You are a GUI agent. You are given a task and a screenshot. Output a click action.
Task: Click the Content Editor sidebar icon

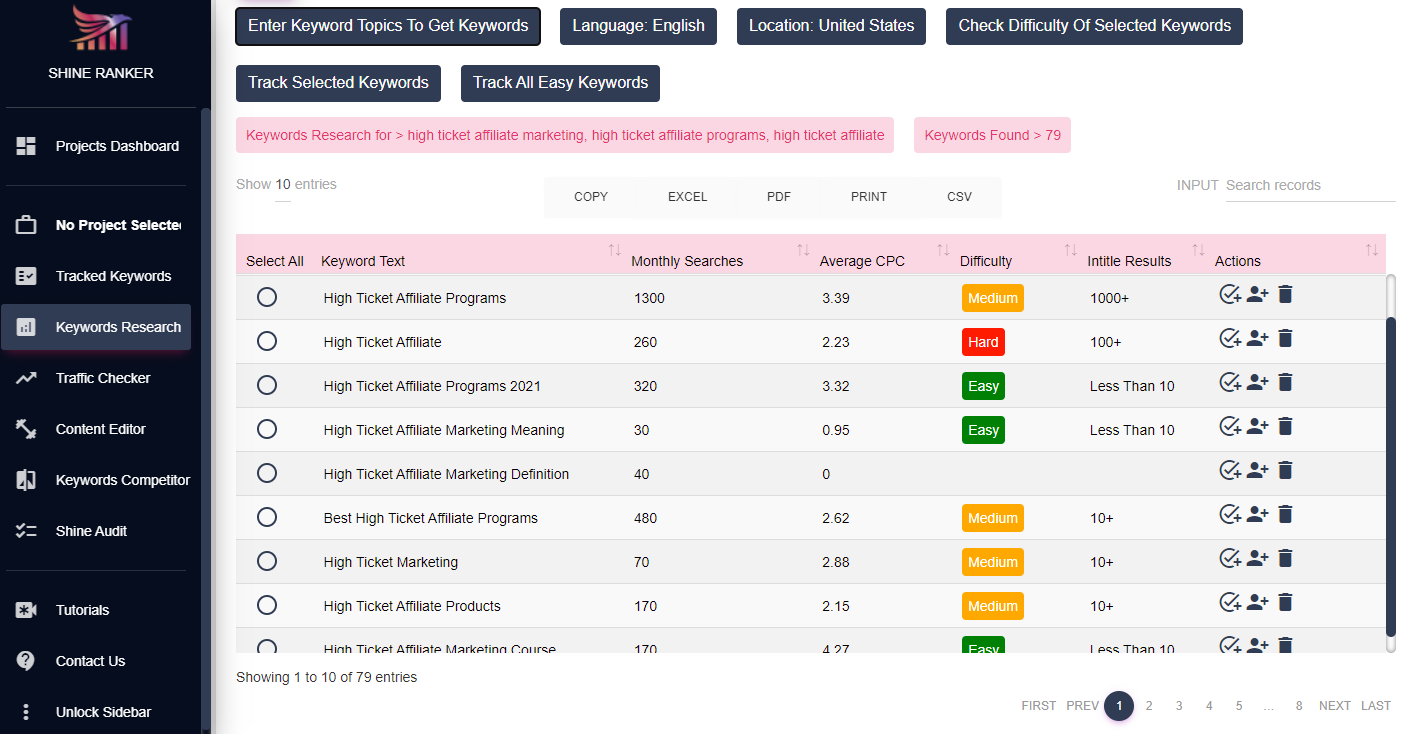[26, 429]
